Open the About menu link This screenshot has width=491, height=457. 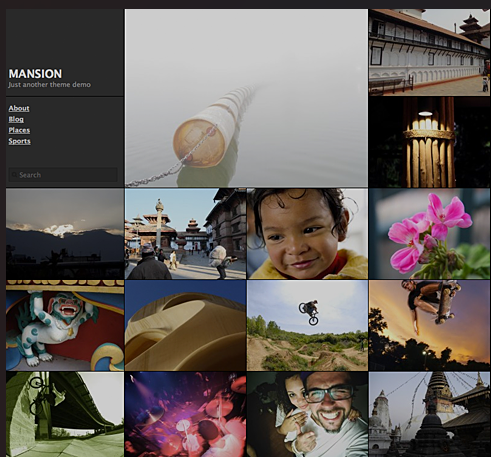pyautogui.click(x=19, y=108)
